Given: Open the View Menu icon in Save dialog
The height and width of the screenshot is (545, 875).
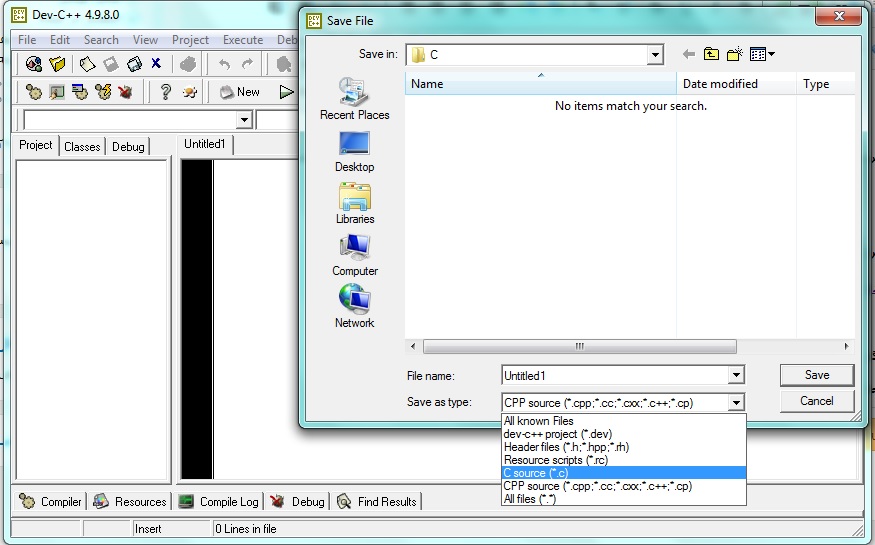Looking at the screenshot, I should point(762,54).
